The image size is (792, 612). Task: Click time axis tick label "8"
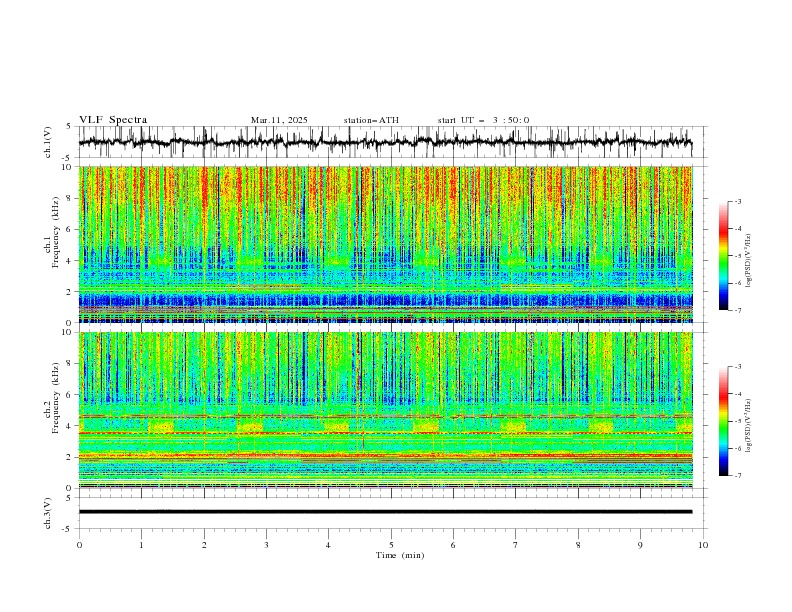(x=578, y=545)
